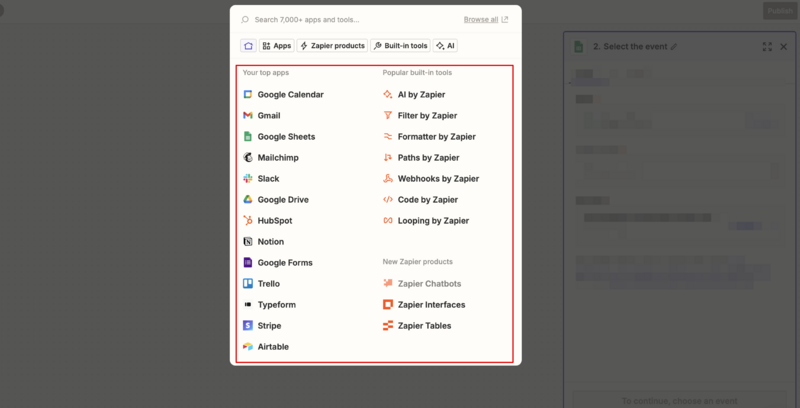Image resolution: width=800 pixels, height=408 pixels.
Task: Click the Google Forms purple icon
Action: [248, 263]
